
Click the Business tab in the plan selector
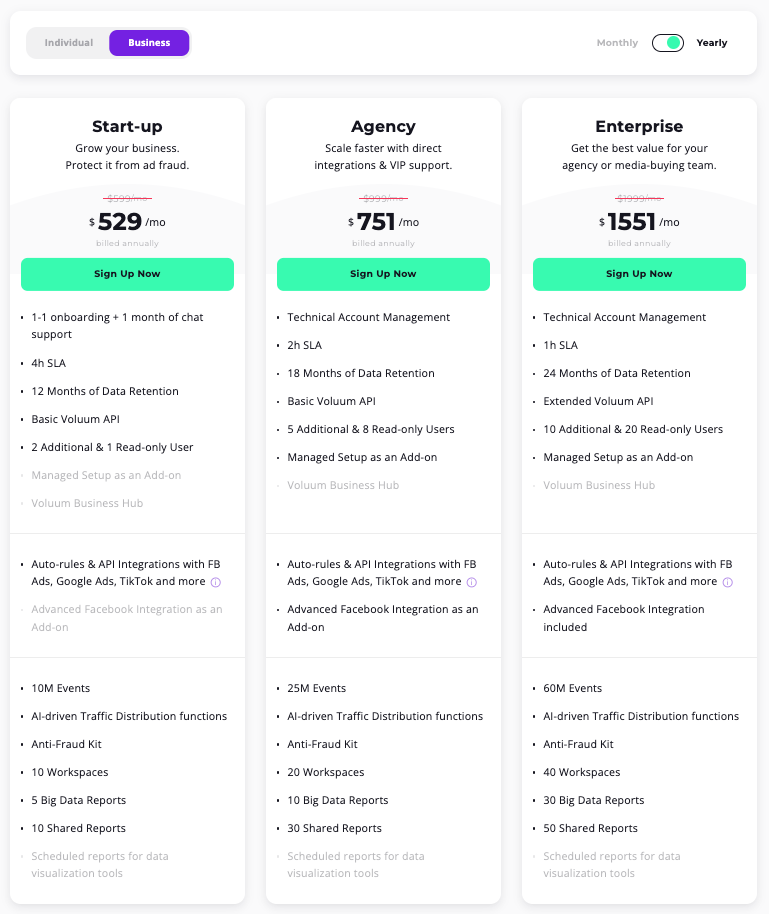click(148, 44)
